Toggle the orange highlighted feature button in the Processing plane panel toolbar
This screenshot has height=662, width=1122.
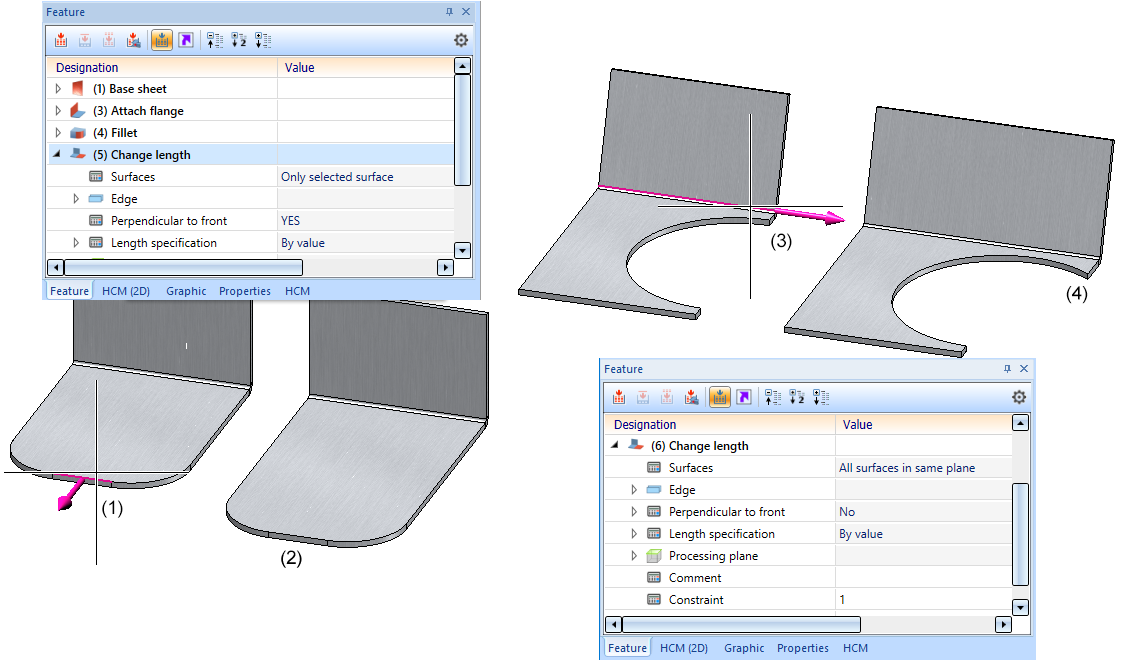tap(720, 397)
